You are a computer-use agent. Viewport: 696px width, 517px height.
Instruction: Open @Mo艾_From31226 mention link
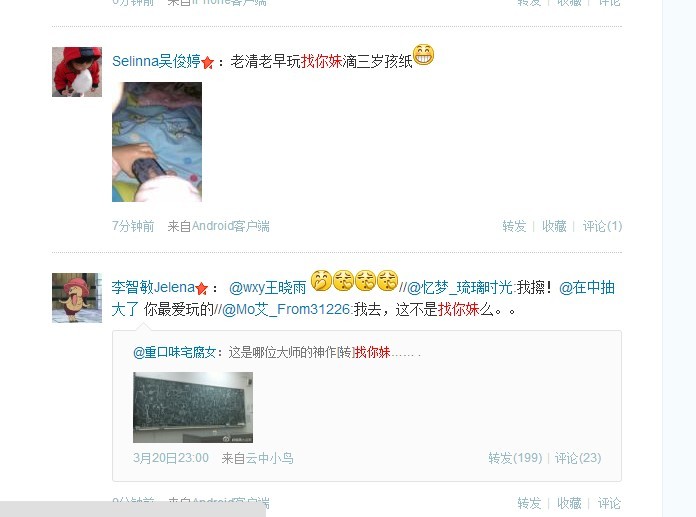286,309
